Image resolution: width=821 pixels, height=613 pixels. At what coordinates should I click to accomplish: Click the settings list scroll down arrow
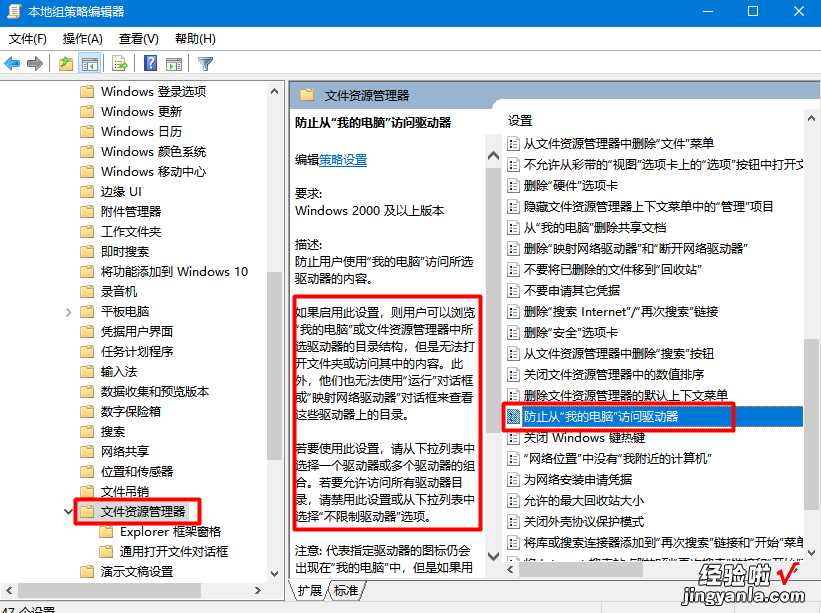click(x=812, y=553)
